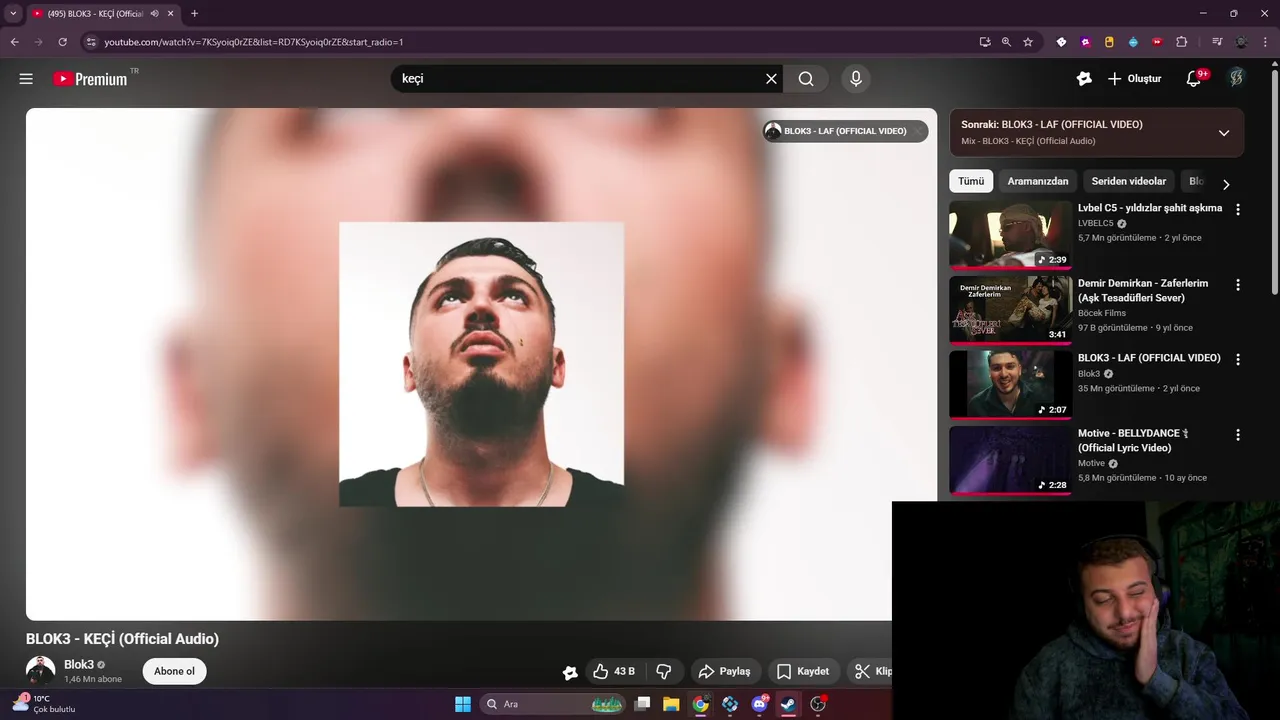Open OBS Studio from the taskbar

[x=818, y=704]
